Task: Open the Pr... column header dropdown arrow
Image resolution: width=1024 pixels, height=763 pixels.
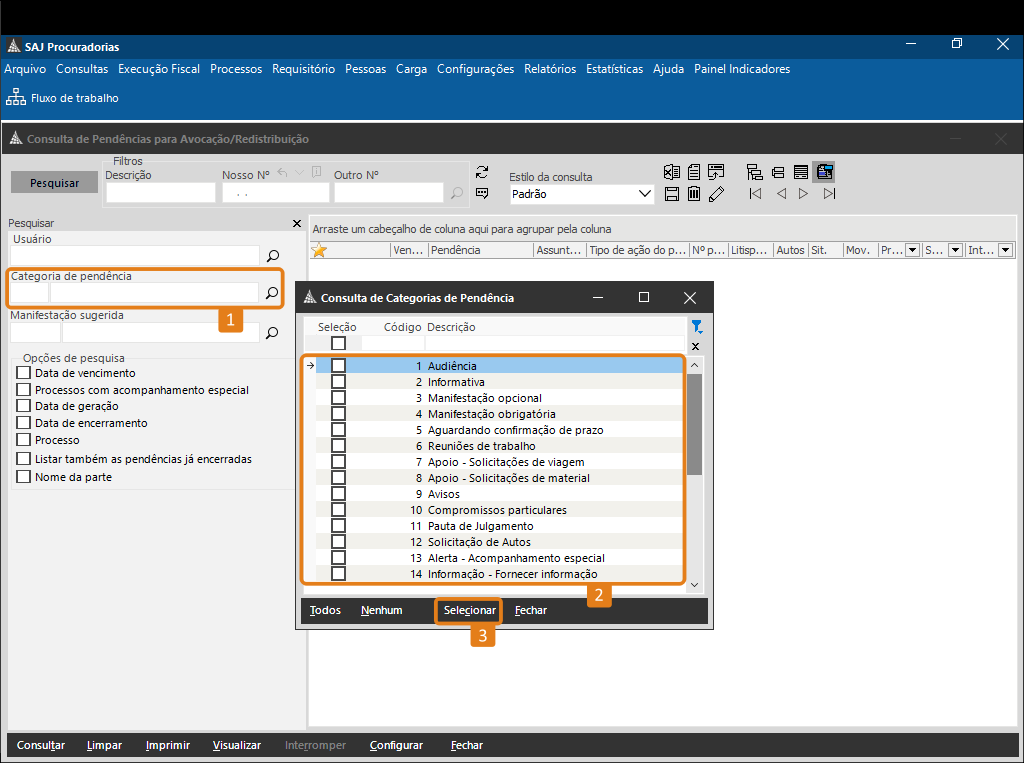Action: tap(911, 250)
